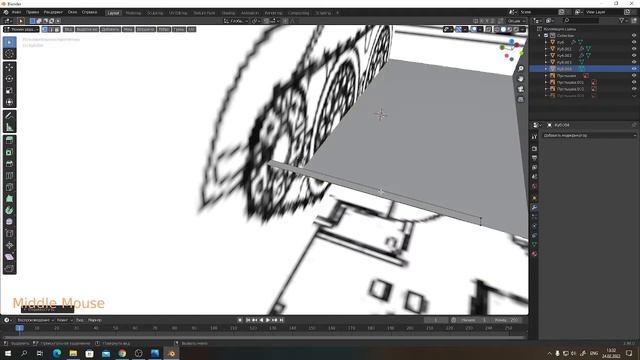Image resolution: width=640 pixels, height=360 pixels.
Task: Expand the Пустышка tree row
Action: click(x=546, y=76)
